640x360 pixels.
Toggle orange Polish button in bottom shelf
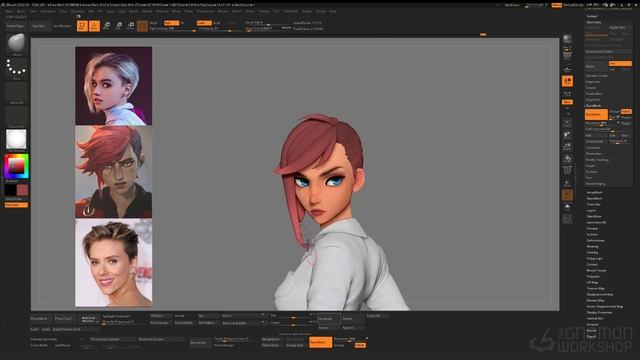pyautogui.click(x=360, y=345)
